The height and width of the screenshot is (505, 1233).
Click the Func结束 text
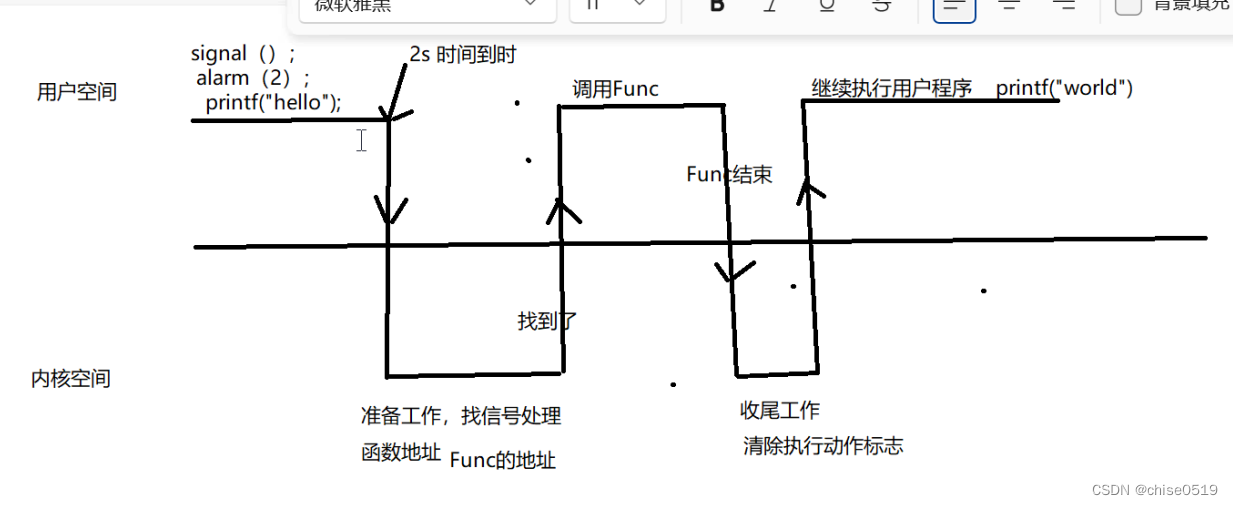tap(729, 174)
